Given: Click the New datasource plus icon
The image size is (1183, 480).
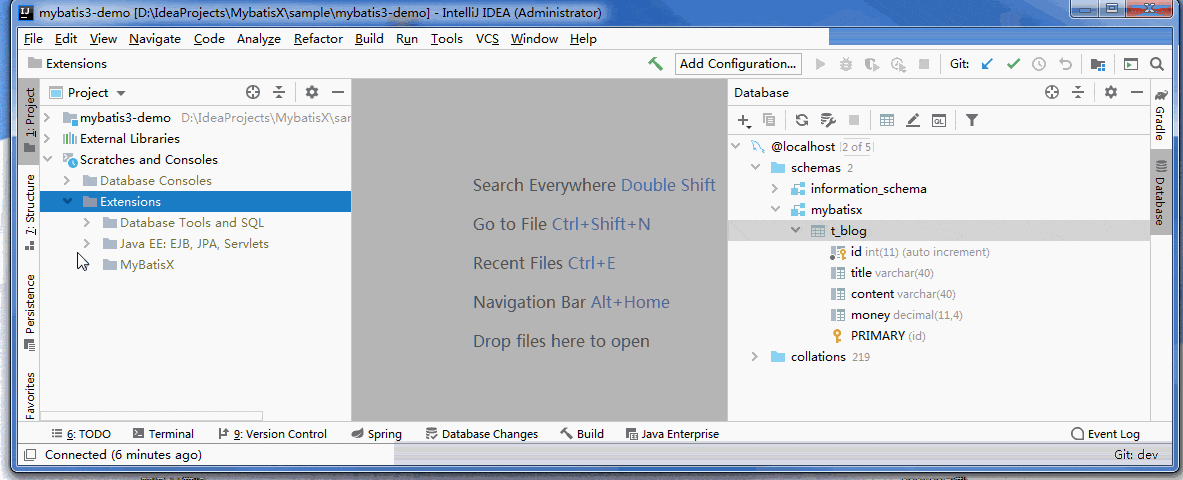Looking at the screenshot, I should (744, 120).
